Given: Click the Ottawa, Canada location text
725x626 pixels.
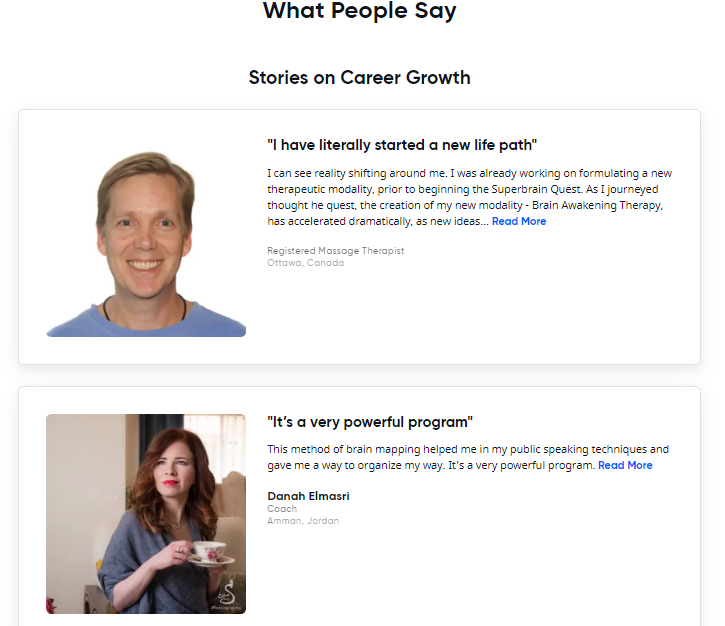Looking at the screenshot, I should 306,263.
